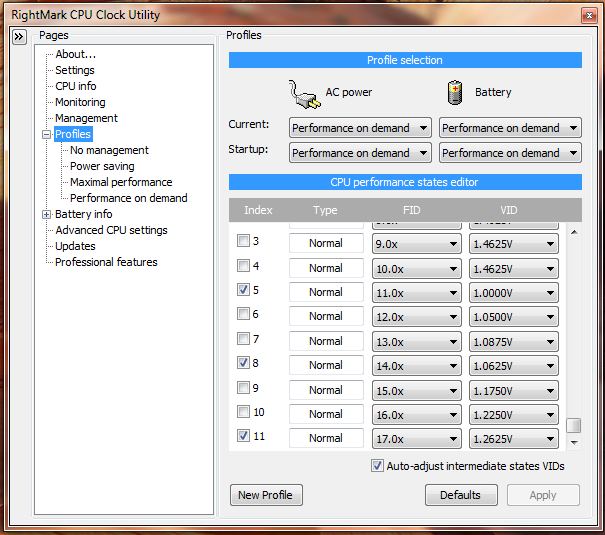The width and height of the screenshot is (605, 535).
Task: Open the Battery info page
Action: [84, 214]
